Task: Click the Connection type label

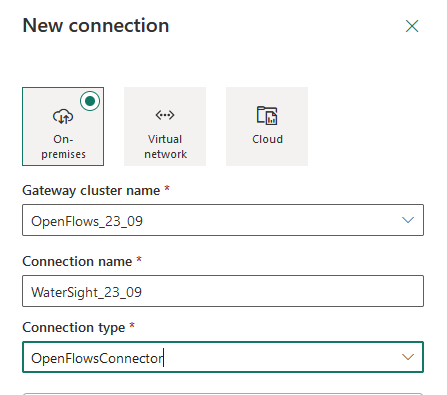Action: 74,328
